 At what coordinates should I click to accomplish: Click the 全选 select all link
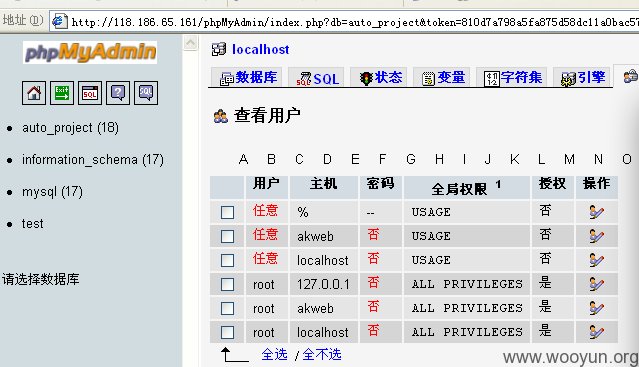tap(274, 354)
